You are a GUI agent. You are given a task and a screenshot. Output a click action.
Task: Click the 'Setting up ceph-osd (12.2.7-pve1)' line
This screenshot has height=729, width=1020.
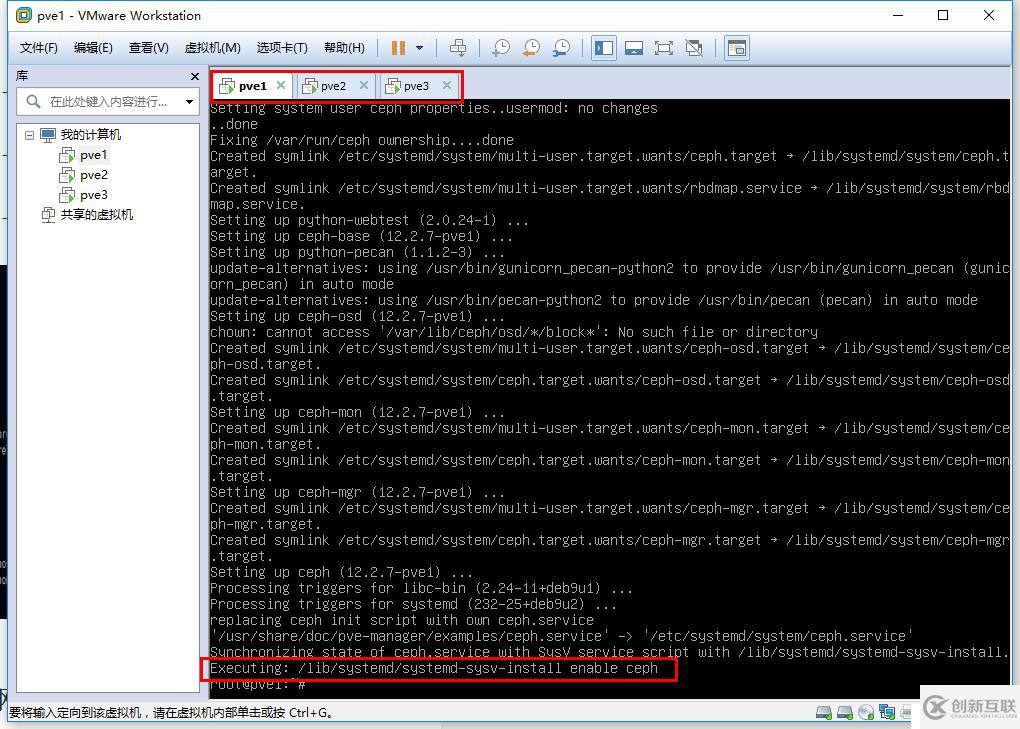(357, 316)
